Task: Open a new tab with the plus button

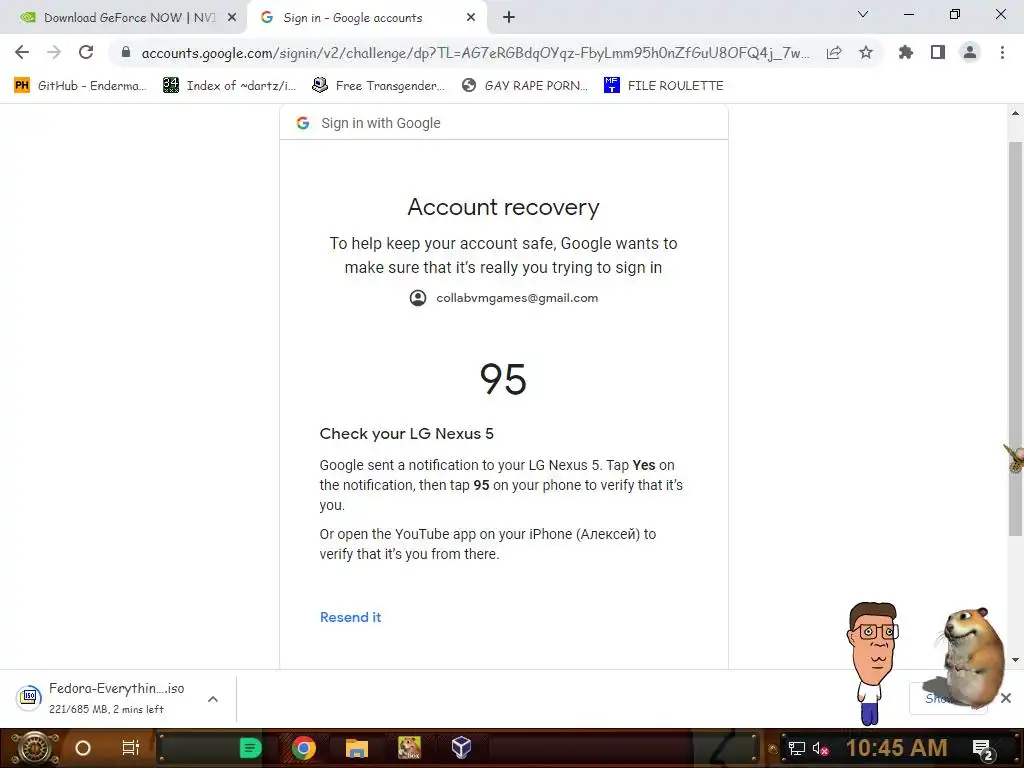Action: 509,18
